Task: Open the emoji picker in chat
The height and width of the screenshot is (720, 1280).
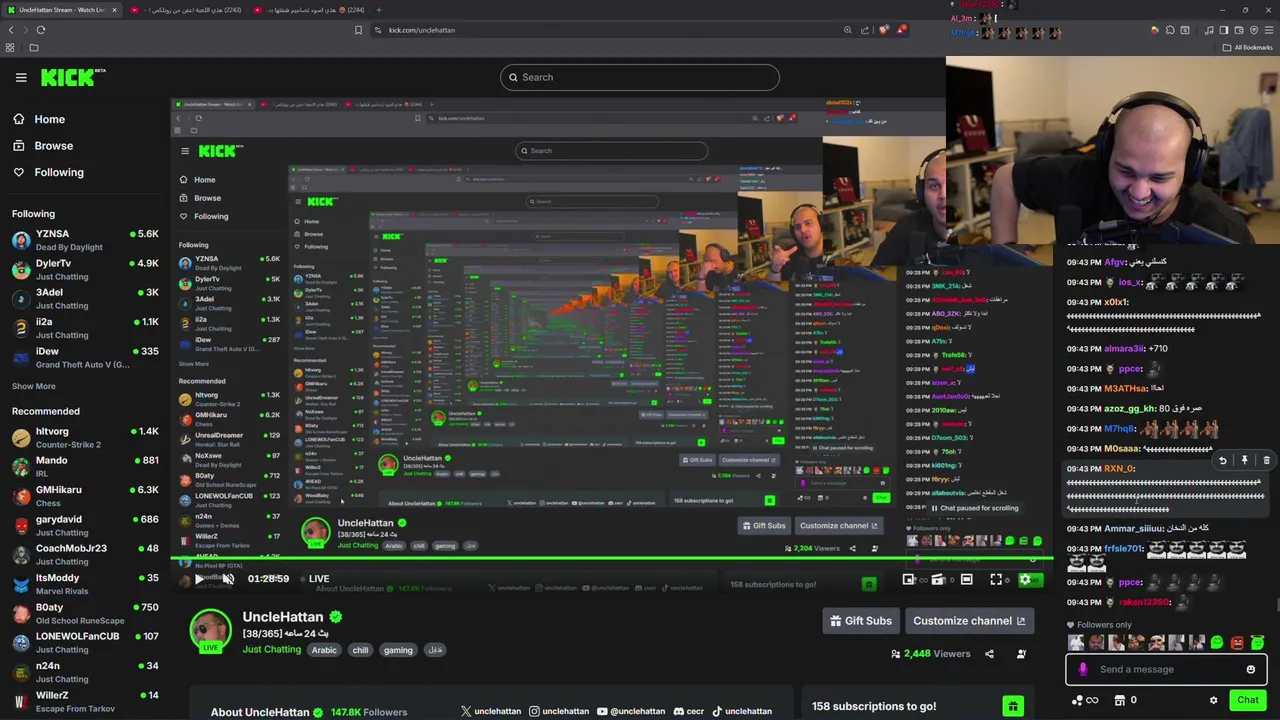Action: click(x=1250, y=670)
